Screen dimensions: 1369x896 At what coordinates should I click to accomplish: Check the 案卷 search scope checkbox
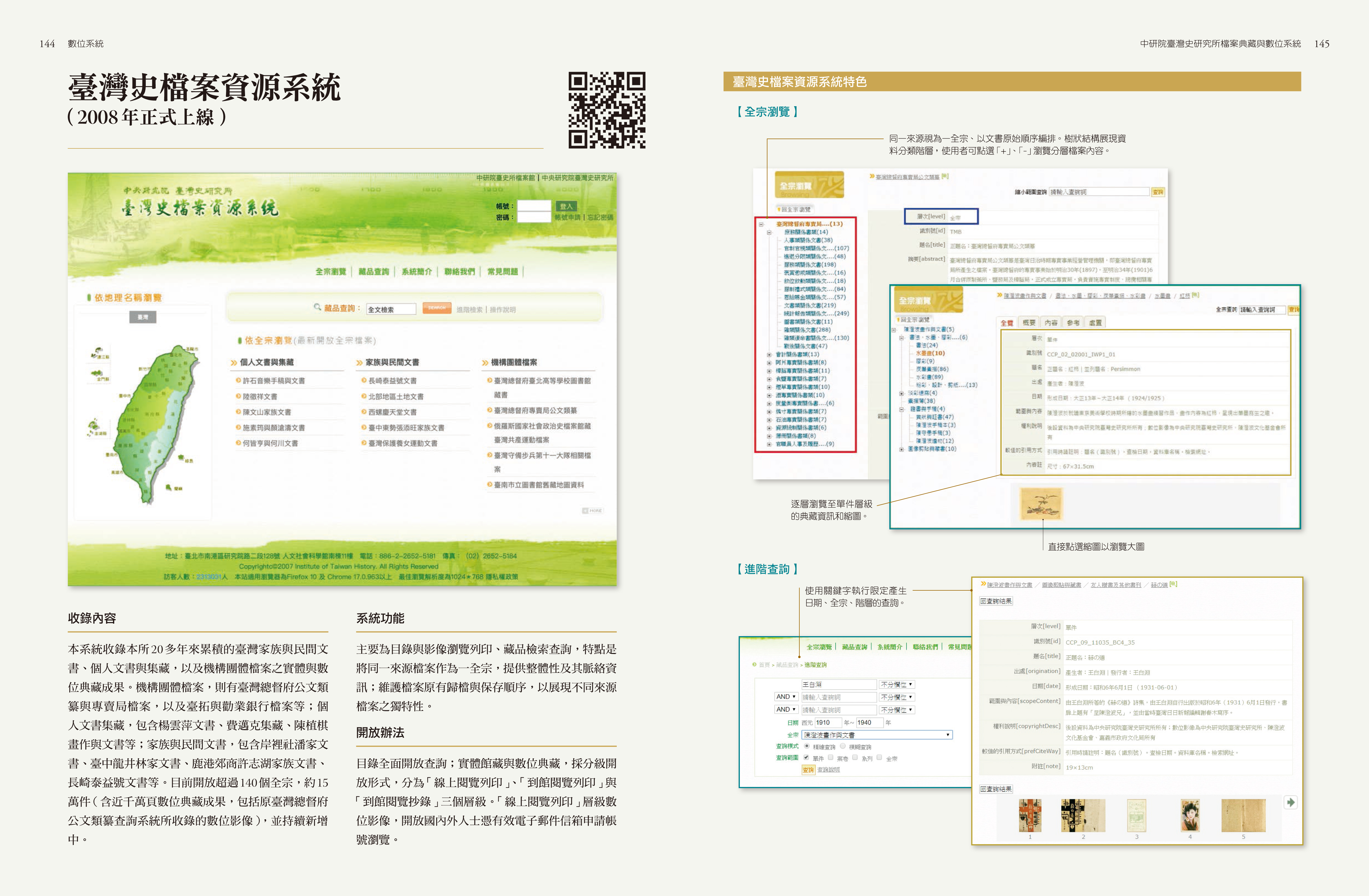831,758
